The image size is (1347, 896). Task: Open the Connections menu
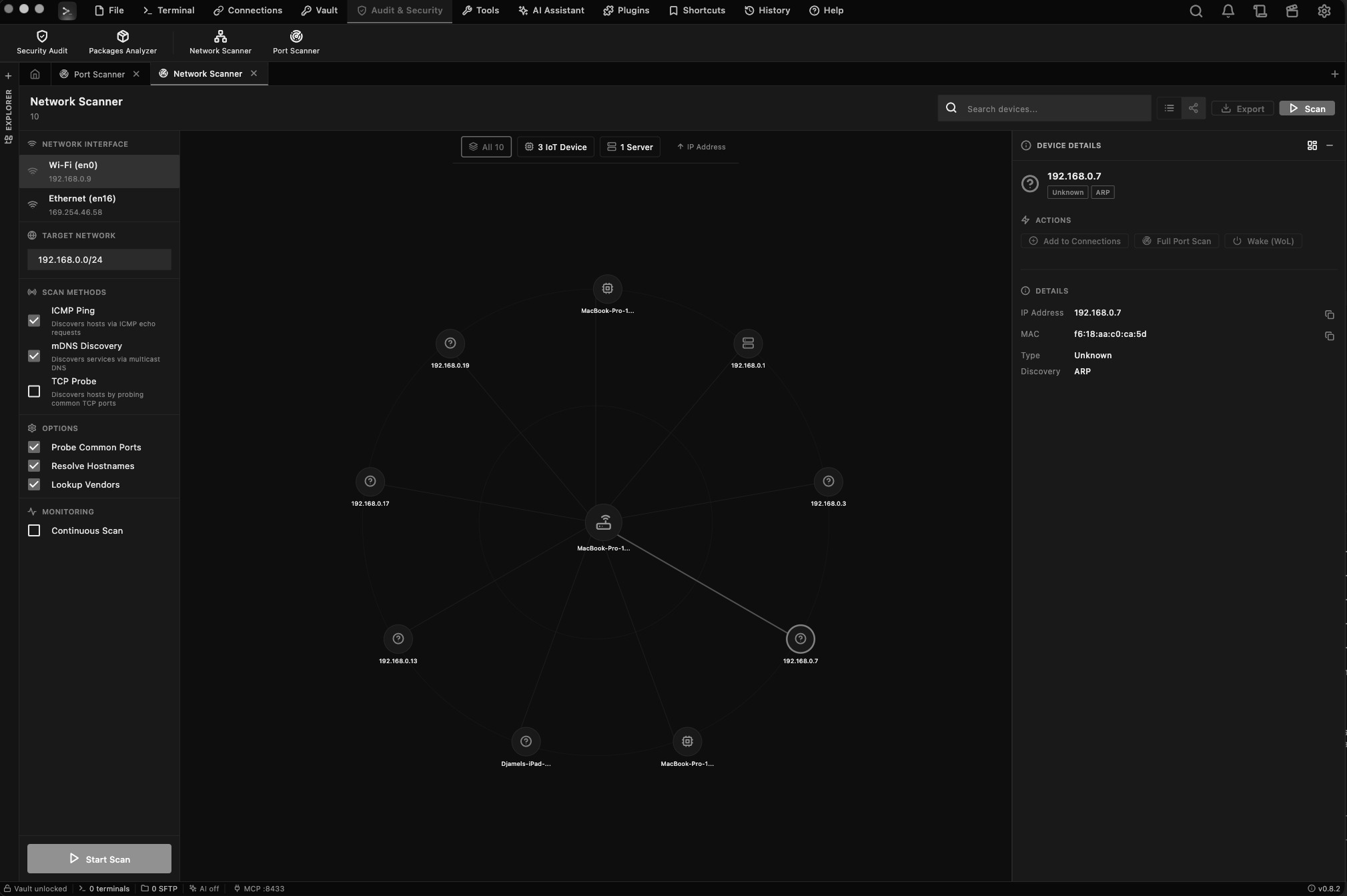[248, 11]
